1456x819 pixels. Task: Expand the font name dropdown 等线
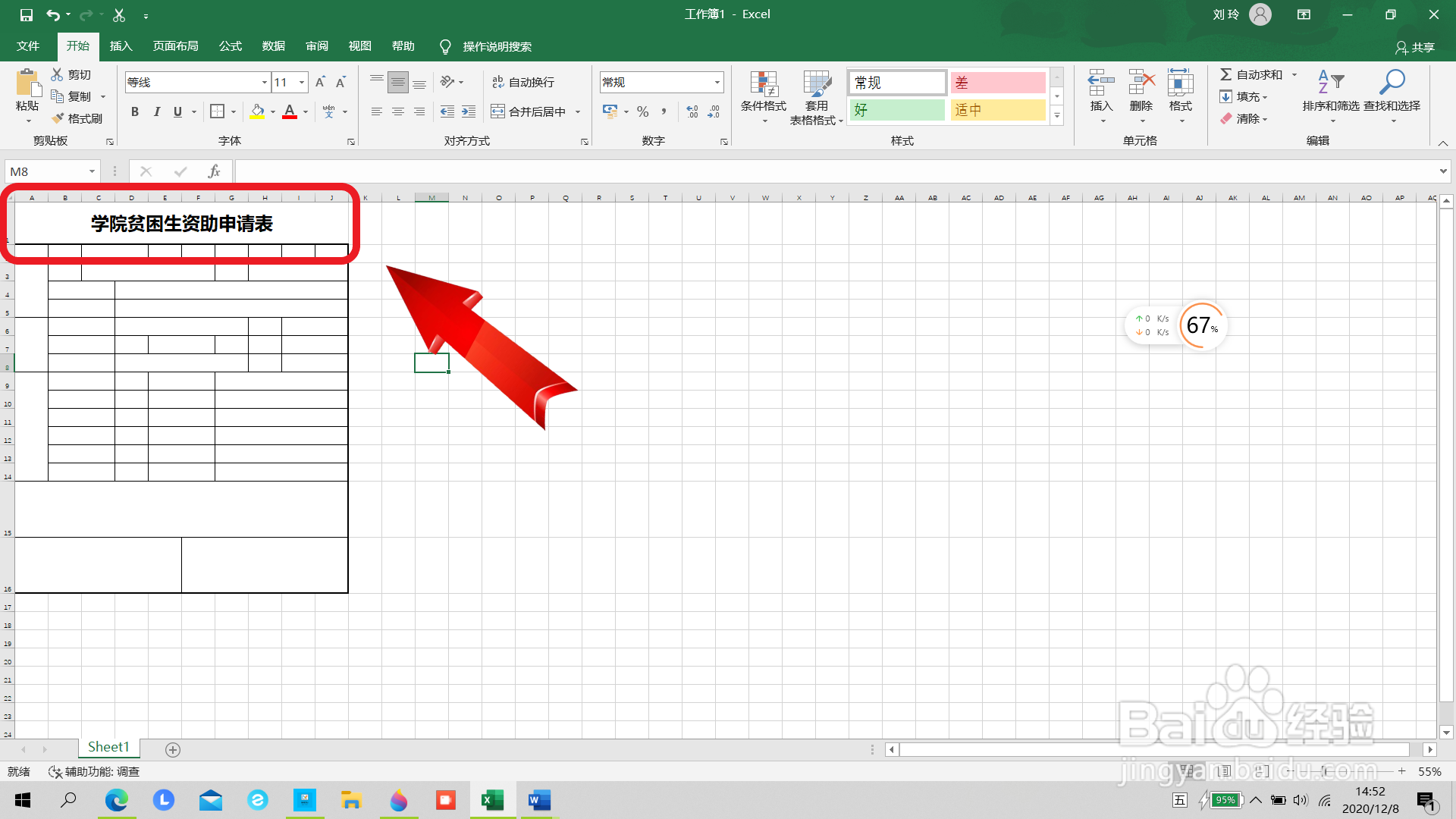point(264,82)
